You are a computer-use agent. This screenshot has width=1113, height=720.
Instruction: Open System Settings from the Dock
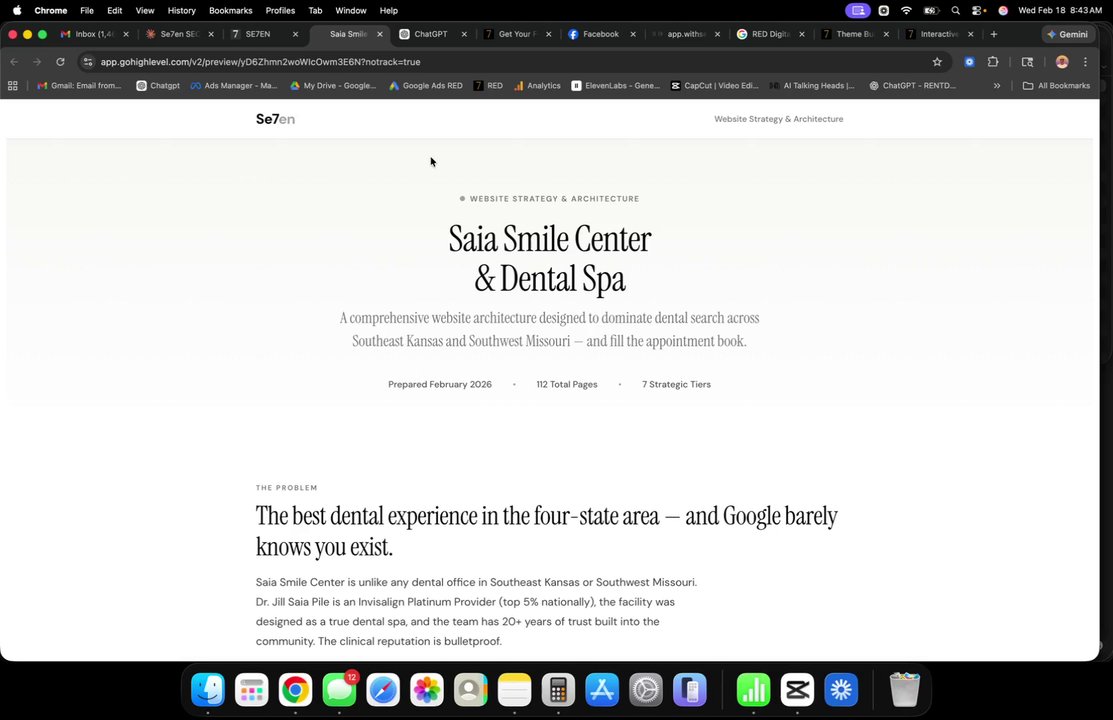(x=646, y=689)
